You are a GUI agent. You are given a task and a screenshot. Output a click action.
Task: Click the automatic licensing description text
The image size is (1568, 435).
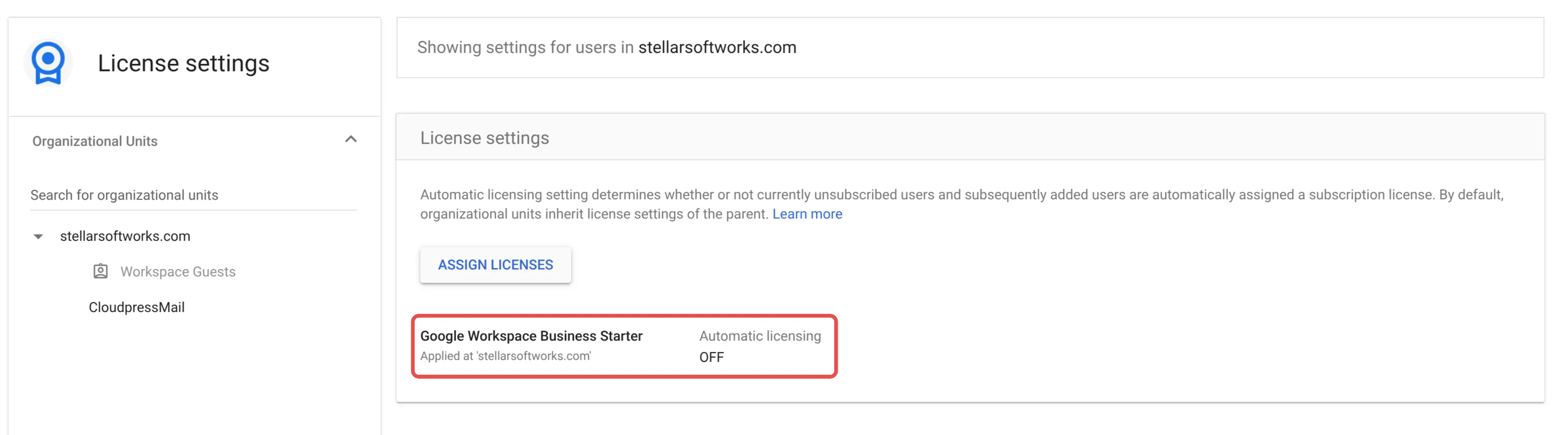pyautogui.click(x=962, y=205)
